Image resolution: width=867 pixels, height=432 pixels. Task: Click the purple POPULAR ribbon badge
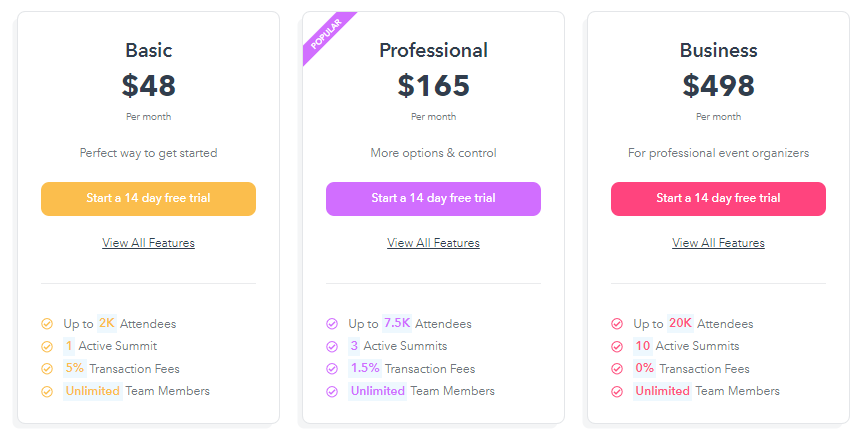[326, 34]
